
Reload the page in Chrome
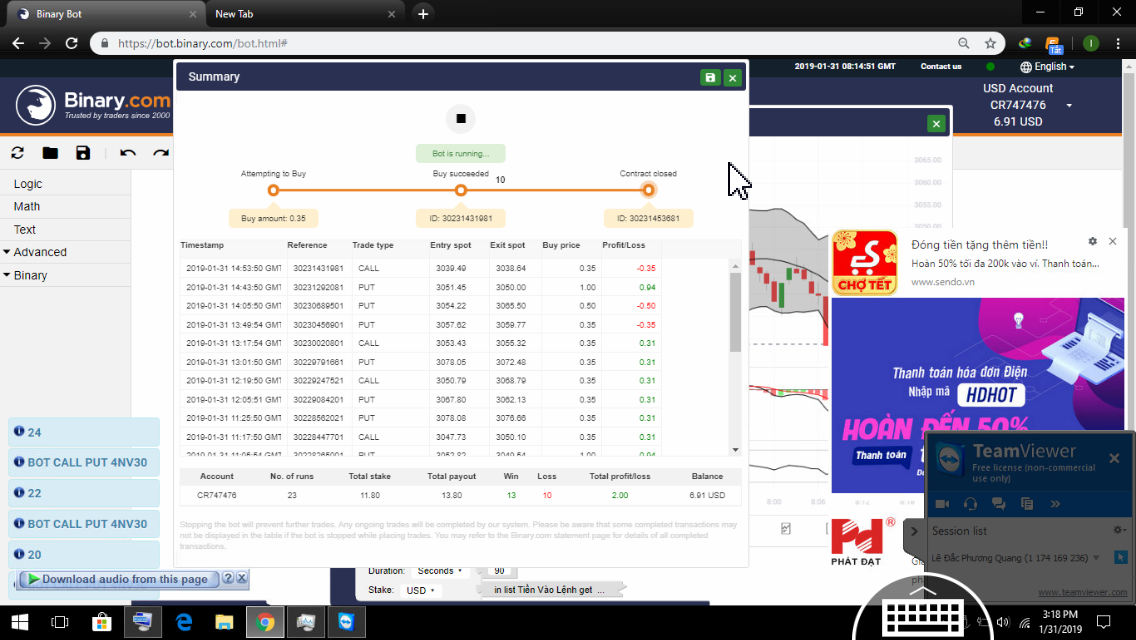72,43
